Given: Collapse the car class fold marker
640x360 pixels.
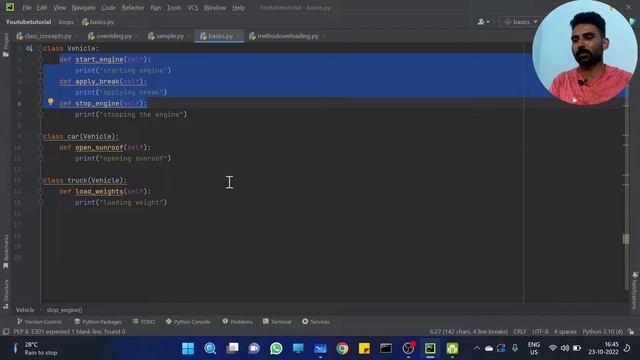Looking at the screenshot, I should [40, 137].
